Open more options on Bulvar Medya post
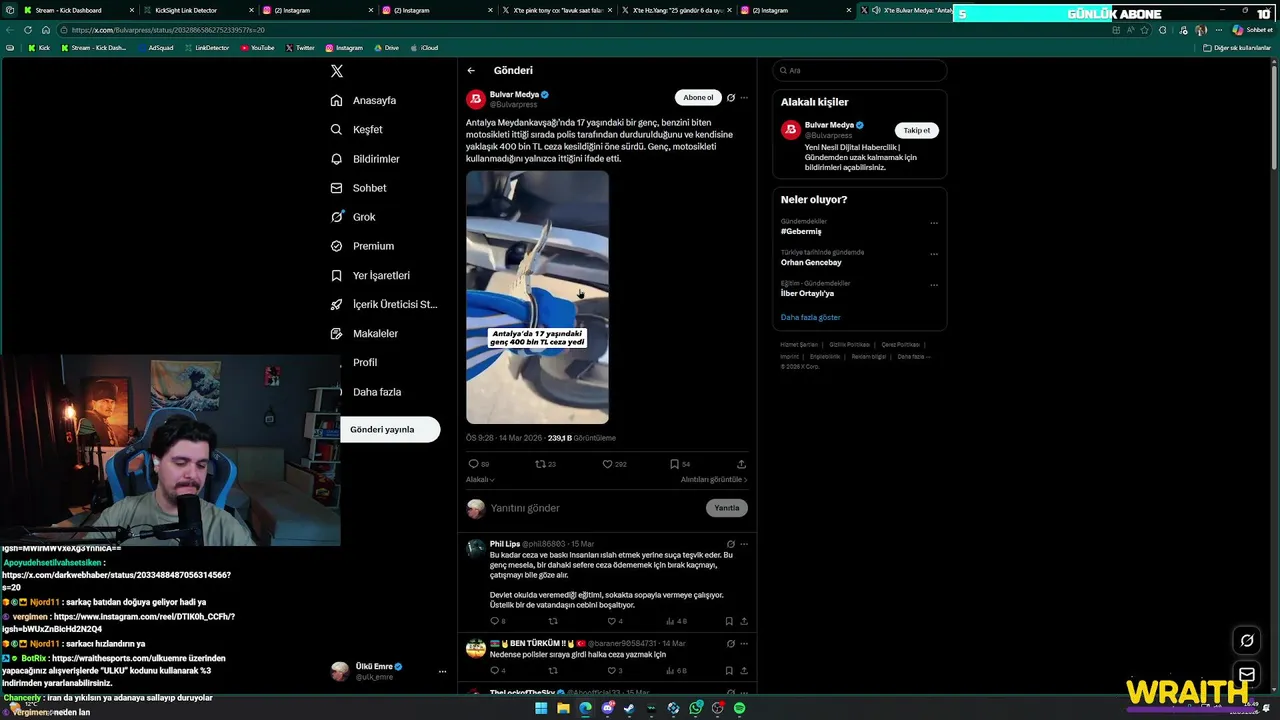Viewport: 1280px width, 720px height. (744, 98)
